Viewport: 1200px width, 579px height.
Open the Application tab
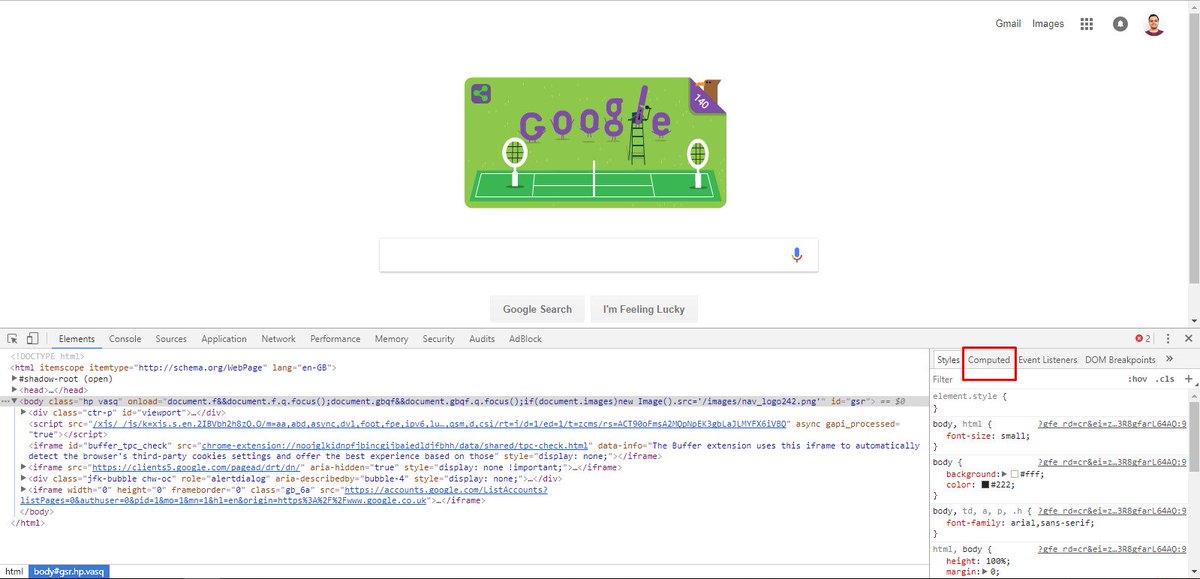coord(224,339)
